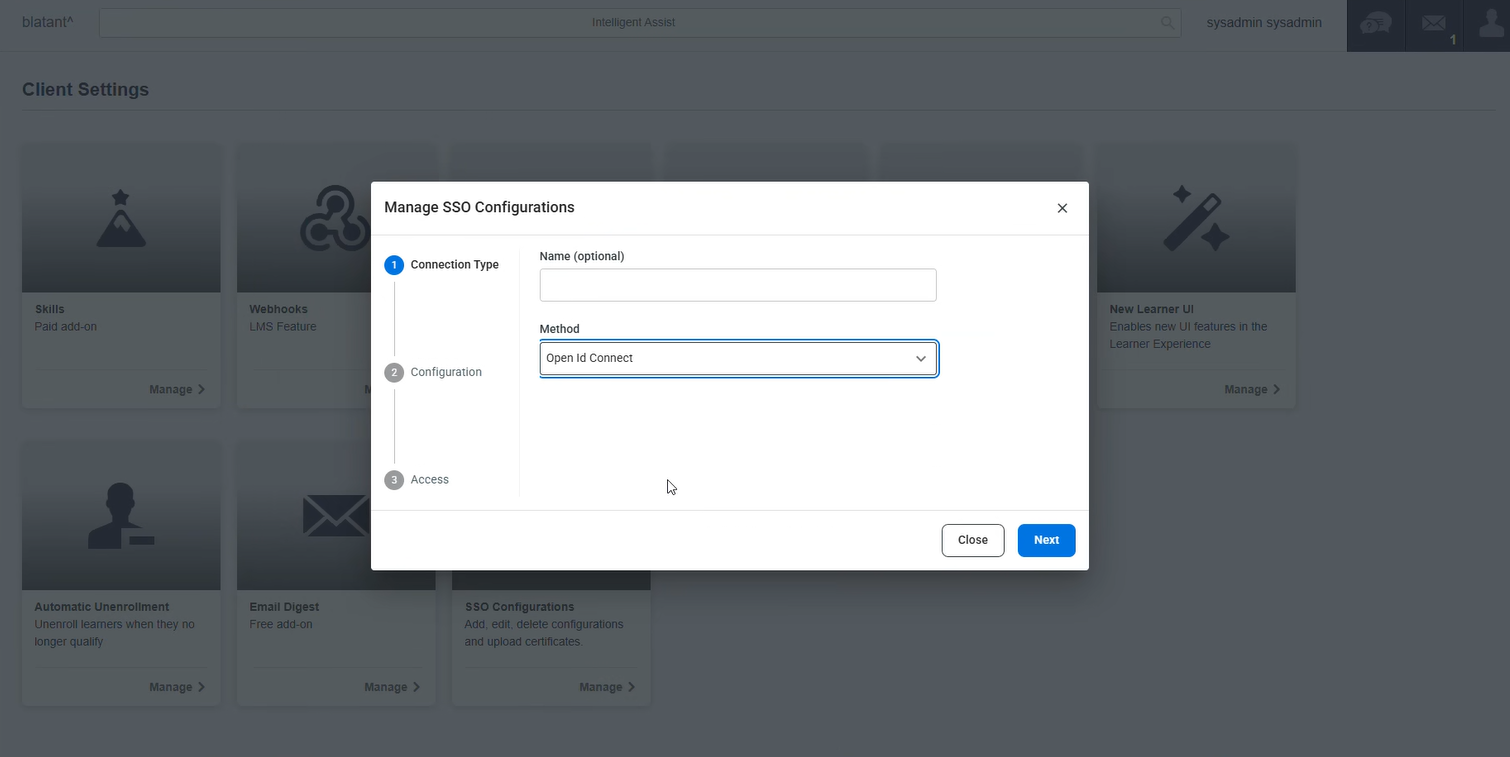This screenshot has width=1510, height=757.
Task: Go to step 2 Configuration
Action: (433, 372)
